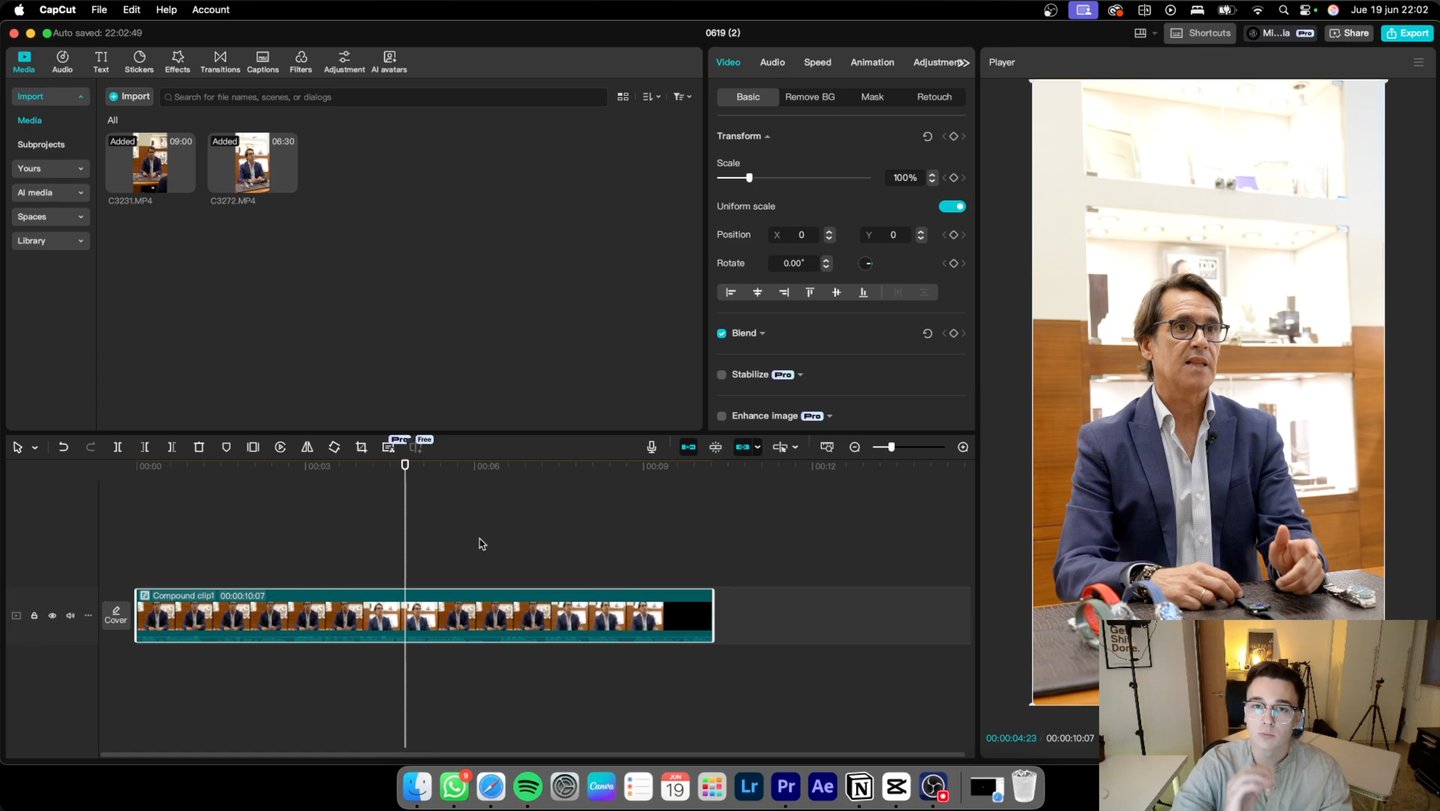The width and height of the screenshot is (1440, 811).
Task: Open the File menu
Action: [99, 10]
